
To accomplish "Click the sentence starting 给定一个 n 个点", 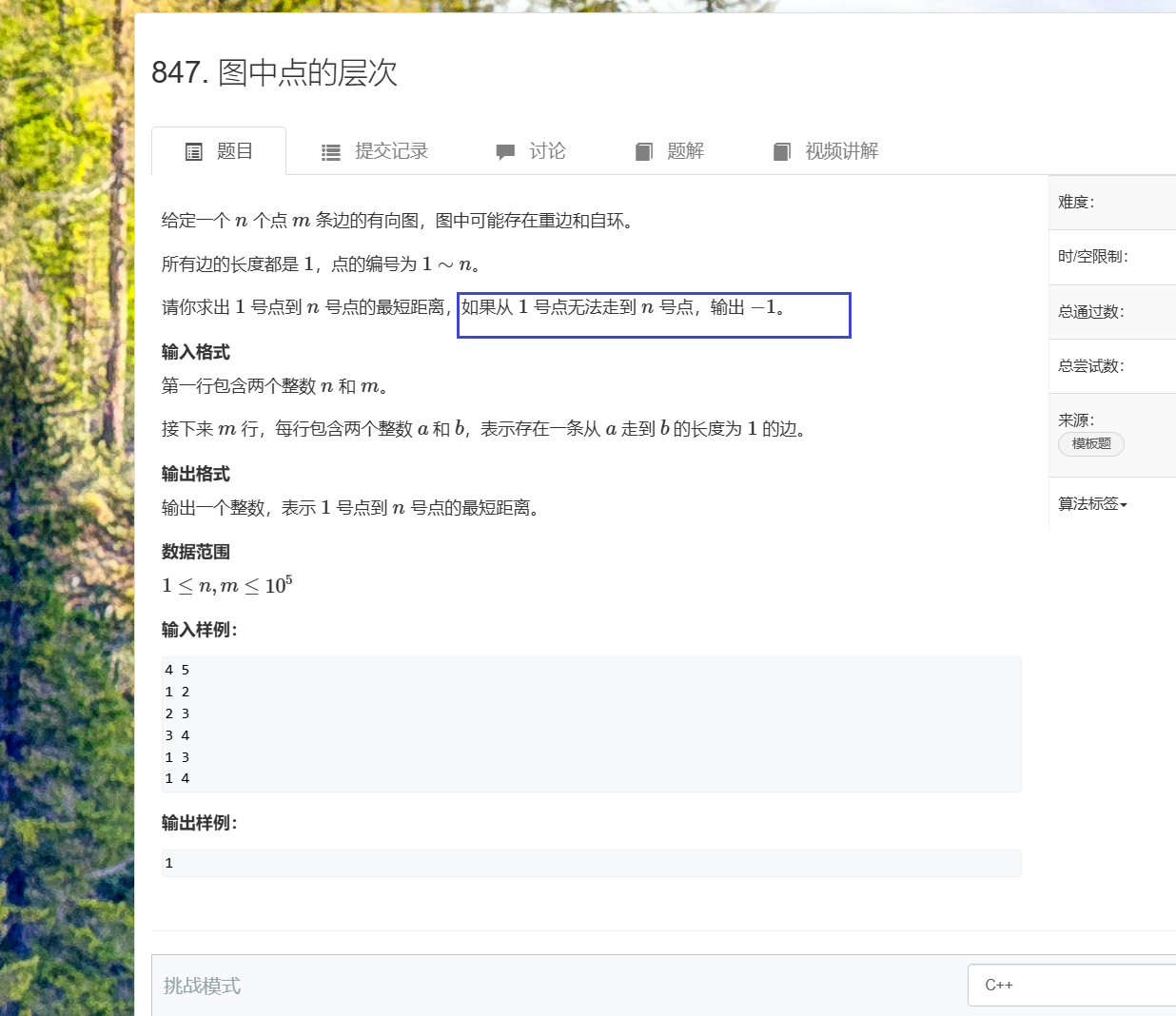I will pyautogui.click(x=398, y=221).
